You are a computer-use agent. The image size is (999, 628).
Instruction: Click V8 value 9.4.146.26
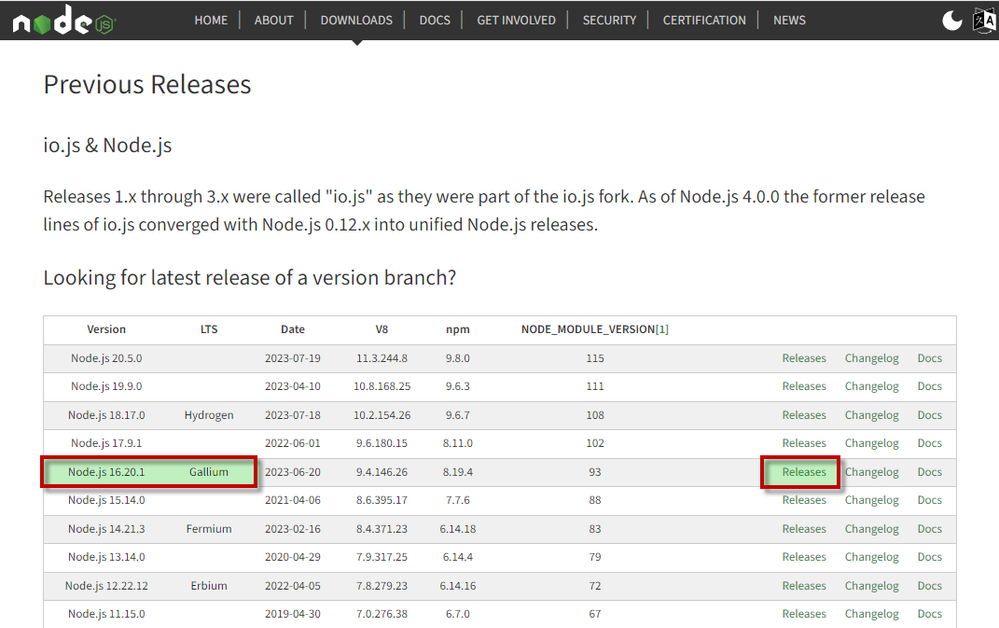pyautogui.click(x=382, y=472)
